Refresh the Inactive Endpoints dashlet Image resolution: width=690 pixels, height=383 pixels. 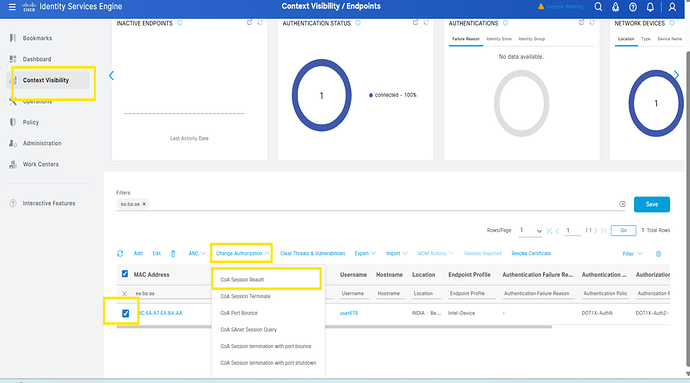[x=260, y=22]
